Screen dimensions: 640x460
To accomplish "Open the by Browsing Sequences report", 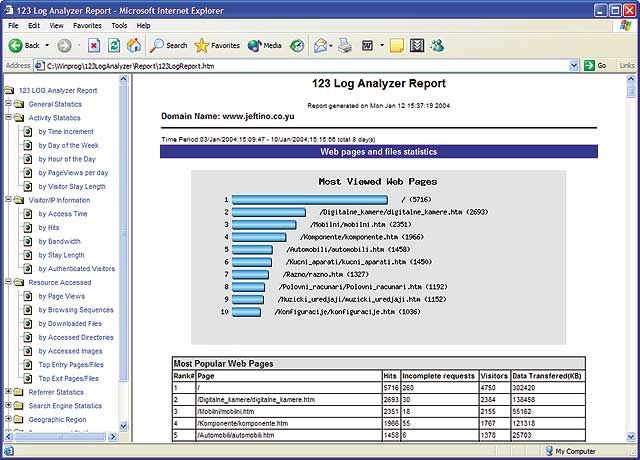I will coord(76,310).
